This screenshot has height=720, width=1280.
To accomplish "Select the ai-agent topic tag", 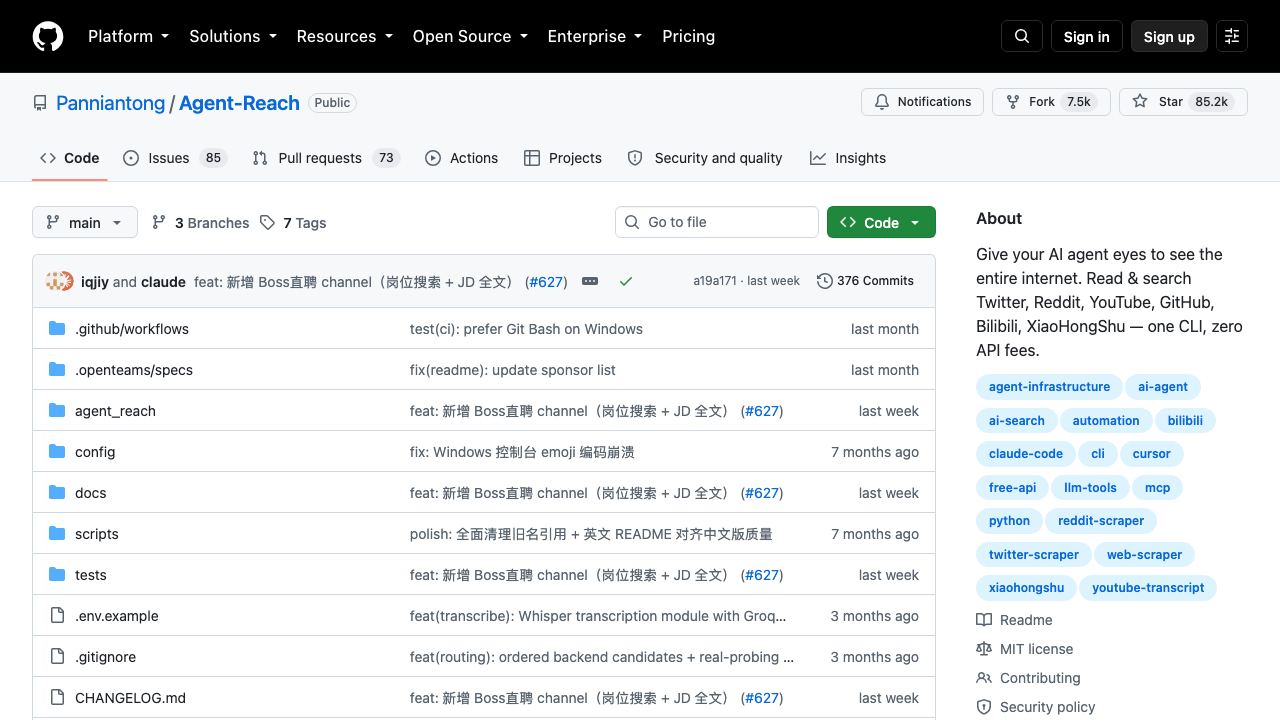I will coord(1163,387).
